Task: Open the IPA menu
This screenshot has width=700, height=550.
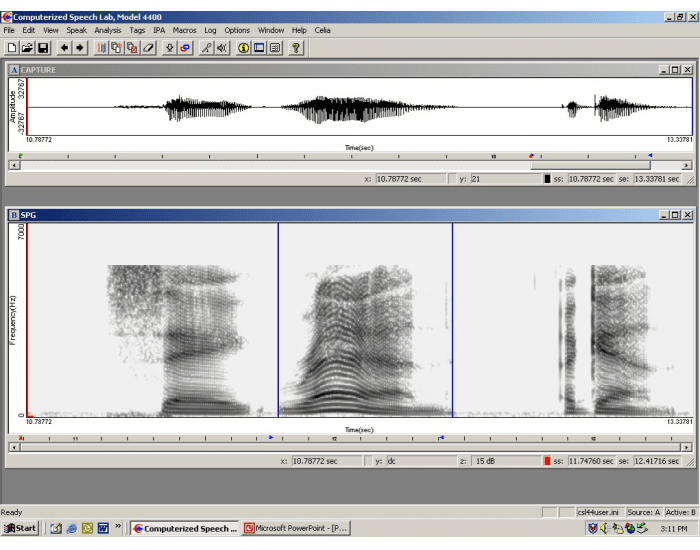Action: [159, 30]
